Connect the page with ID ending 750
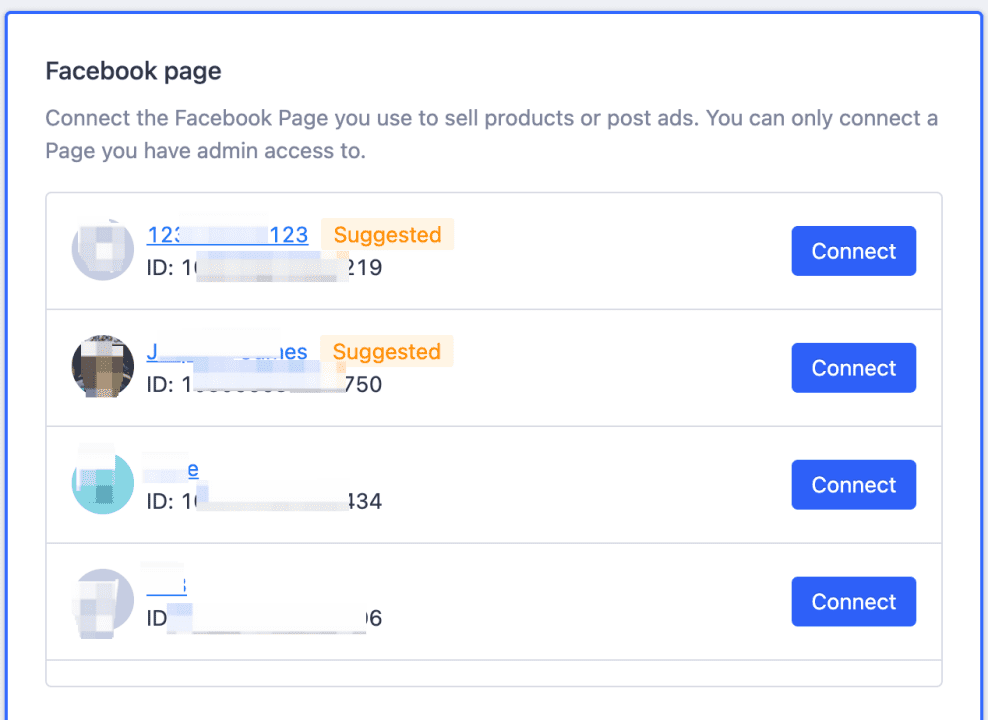The width and height of the screenshot is (988, 720). tap(853, 368)
